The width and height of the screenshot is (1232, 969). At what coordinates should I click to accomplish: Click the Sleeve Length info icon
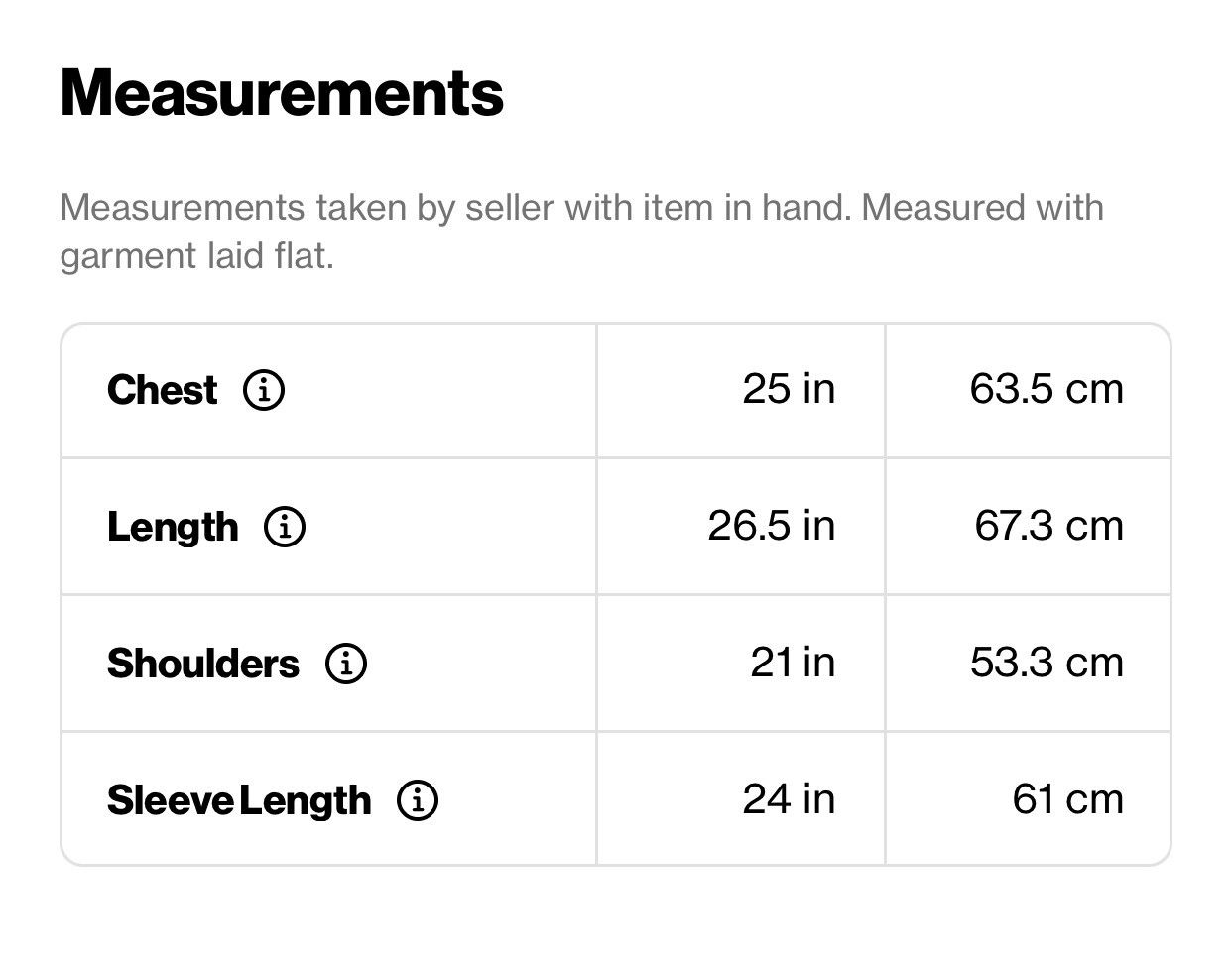tap(418, 800)
